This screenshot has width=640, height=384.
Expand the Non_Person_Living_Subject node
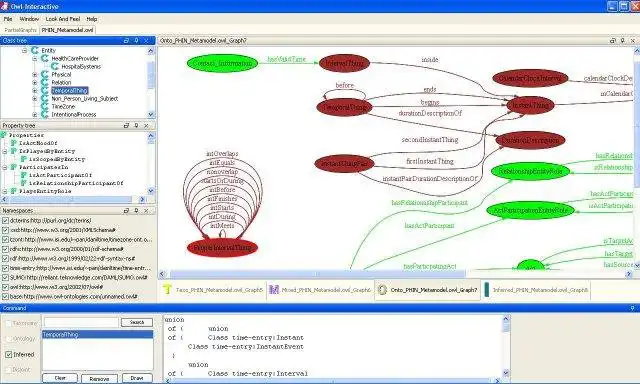pos(35,99)
